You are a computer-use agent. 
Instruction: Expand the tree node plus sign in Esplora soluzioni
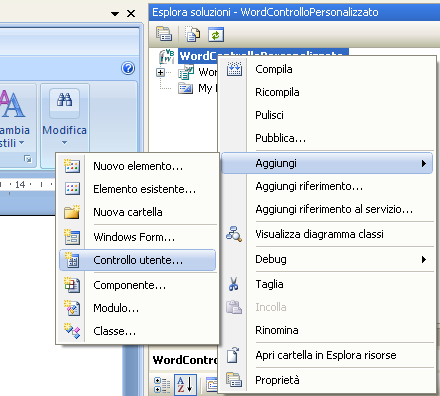point(161,72)
